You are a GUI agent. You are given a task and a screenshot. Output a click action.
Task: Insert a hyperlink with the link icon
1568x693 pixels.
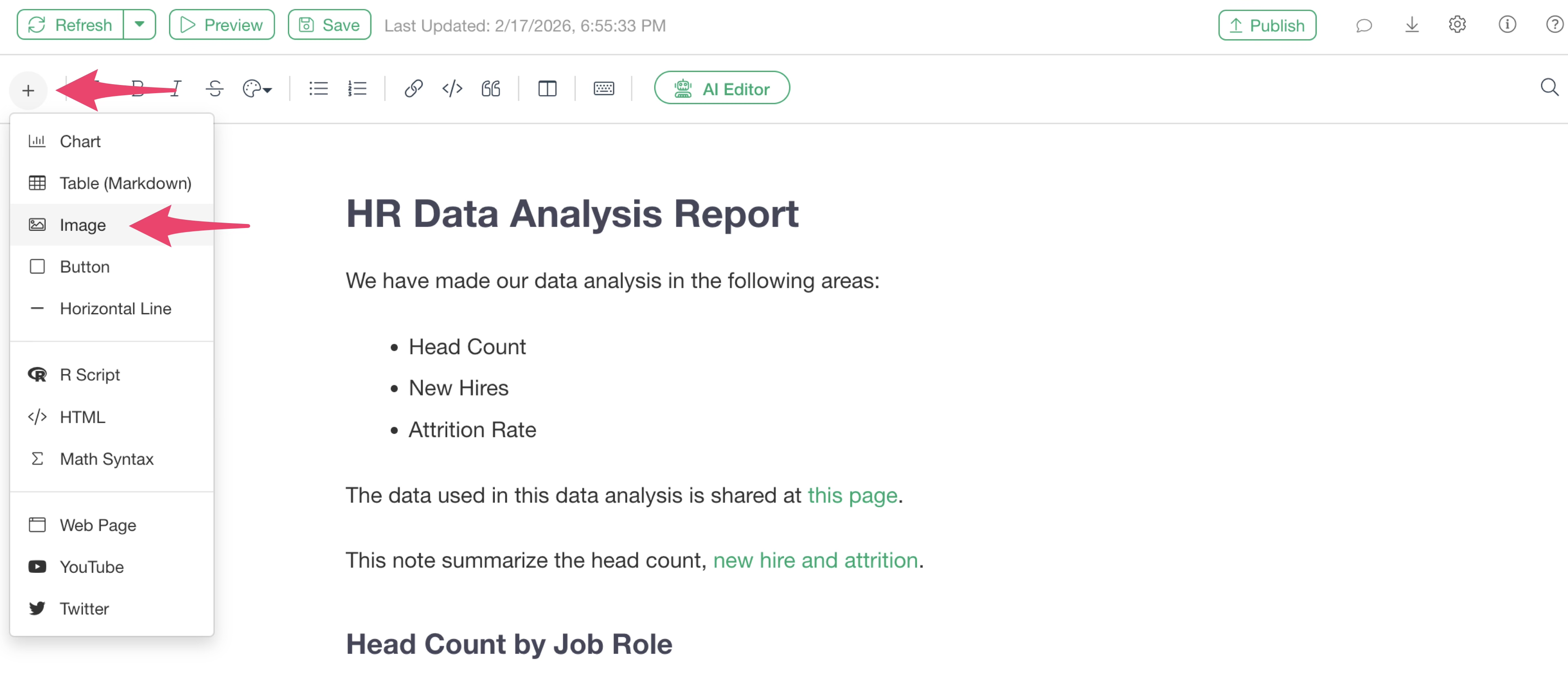(x=413, y=89)
